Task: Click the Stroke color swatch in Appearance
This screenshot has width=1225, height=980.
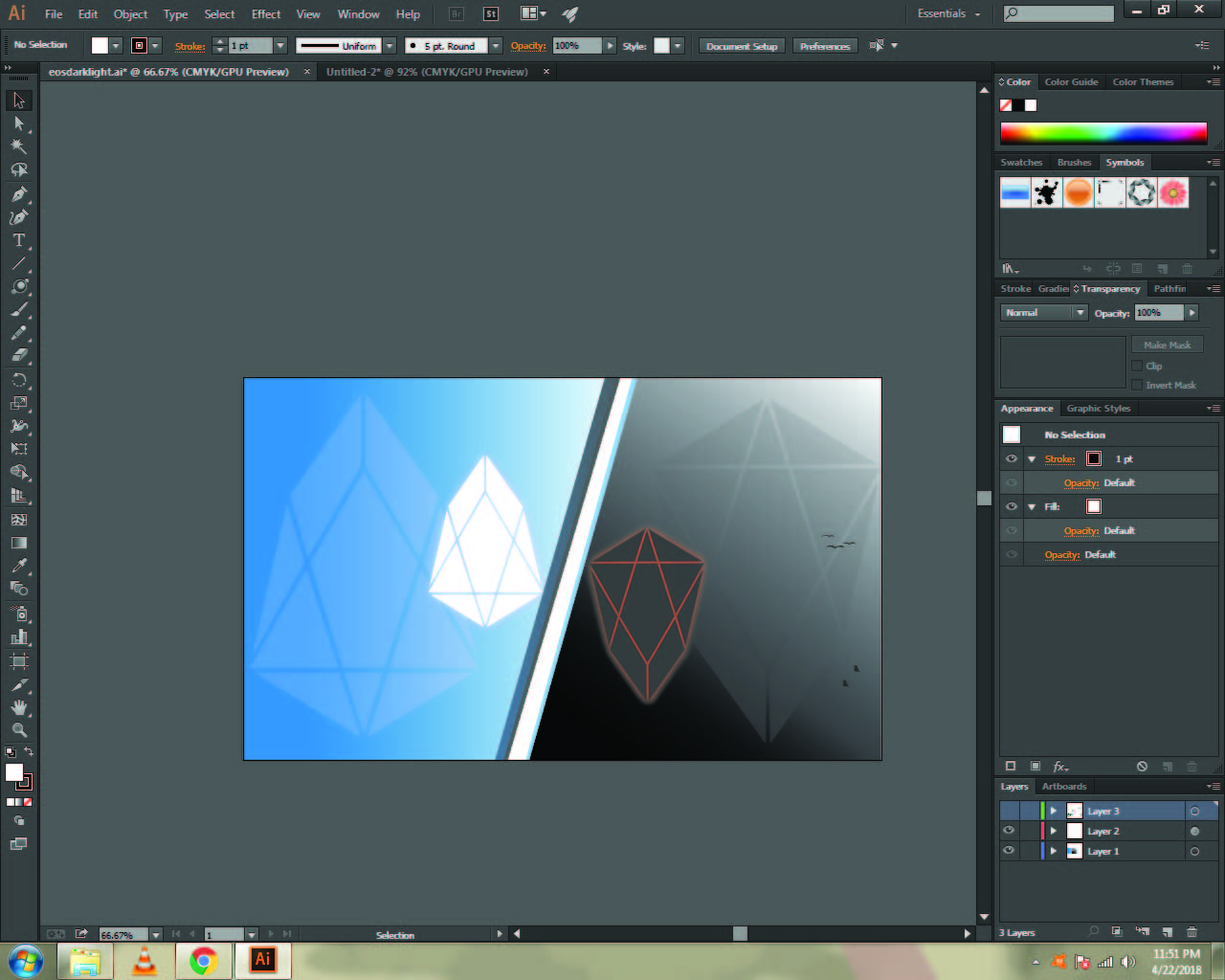Action: (x=1094, y=458)
